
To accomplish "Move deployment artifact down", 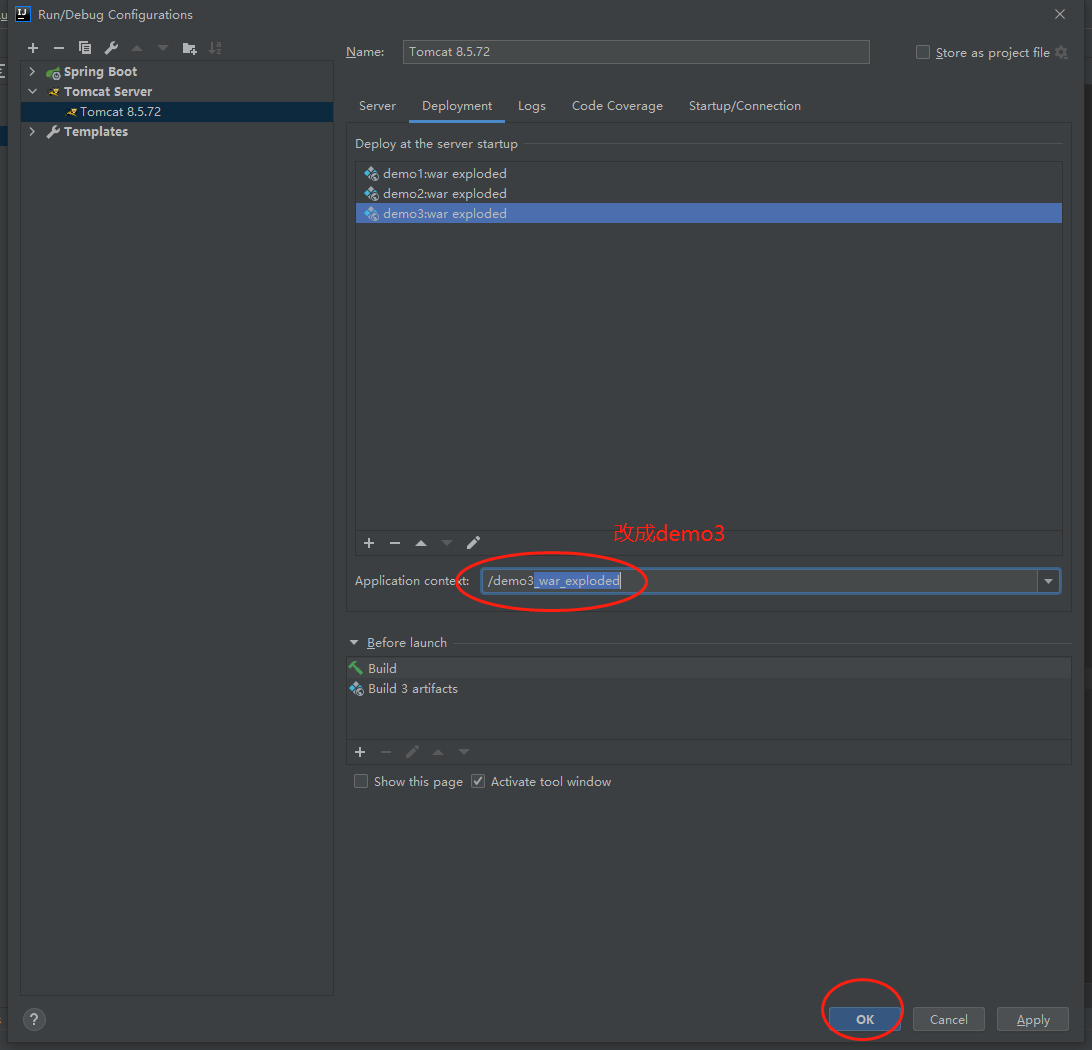I will [447, 543].
